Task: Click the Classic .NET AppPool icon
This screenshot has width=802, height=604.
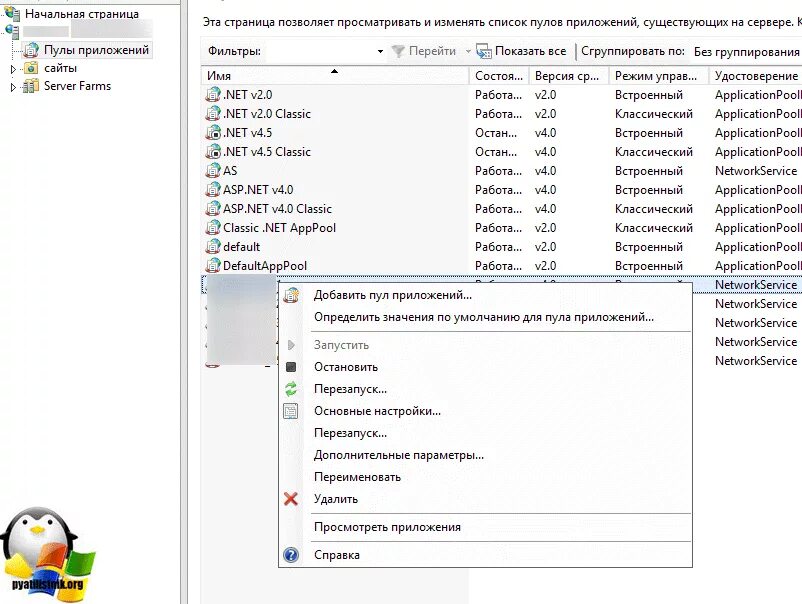Action: coord(213,227)
